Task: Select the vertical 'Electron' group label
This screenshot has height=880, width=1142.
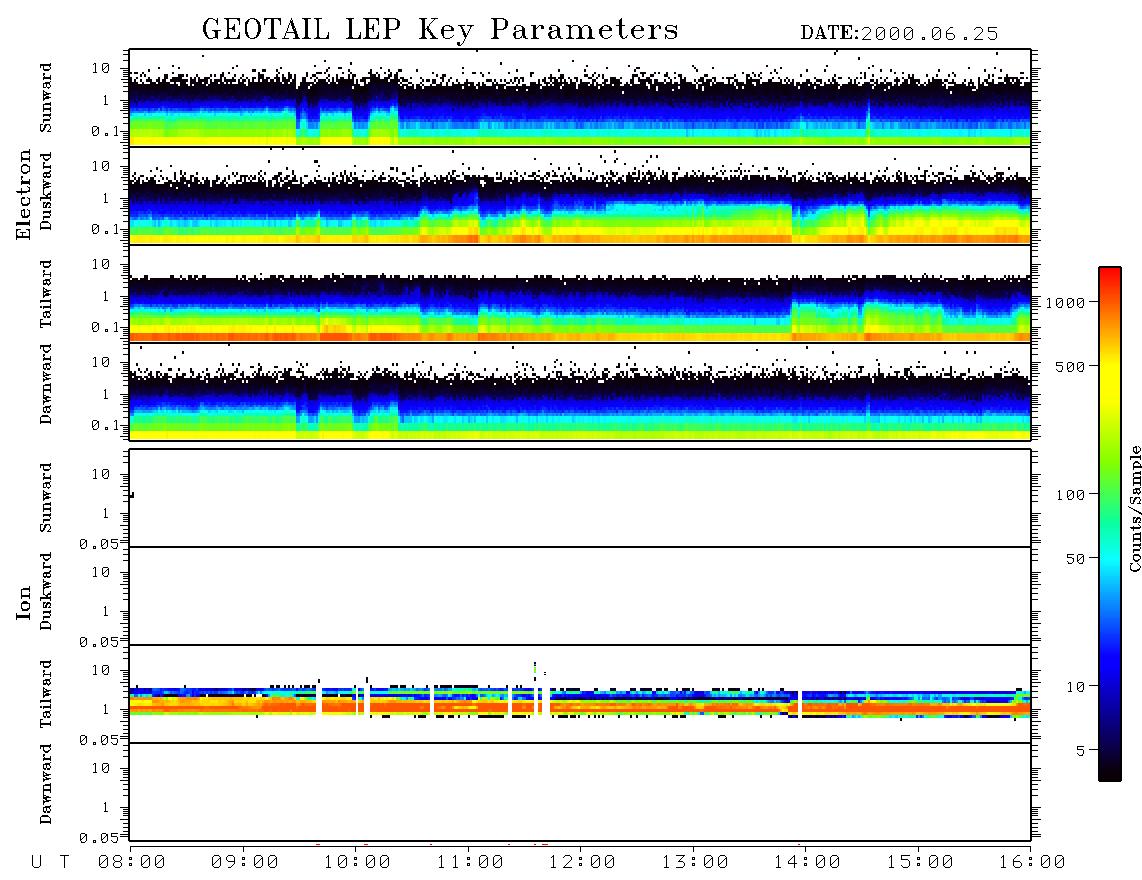Action: point(23,195)
